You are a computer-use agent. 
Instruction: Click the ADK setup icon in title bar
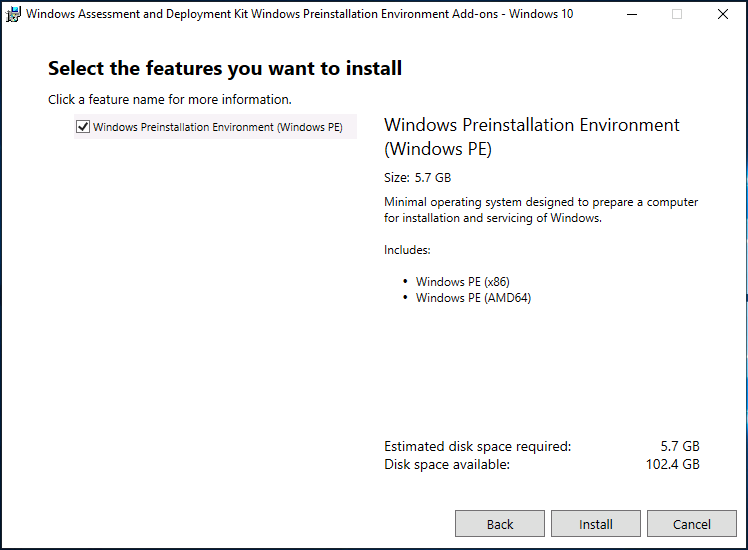pos(13,14)
